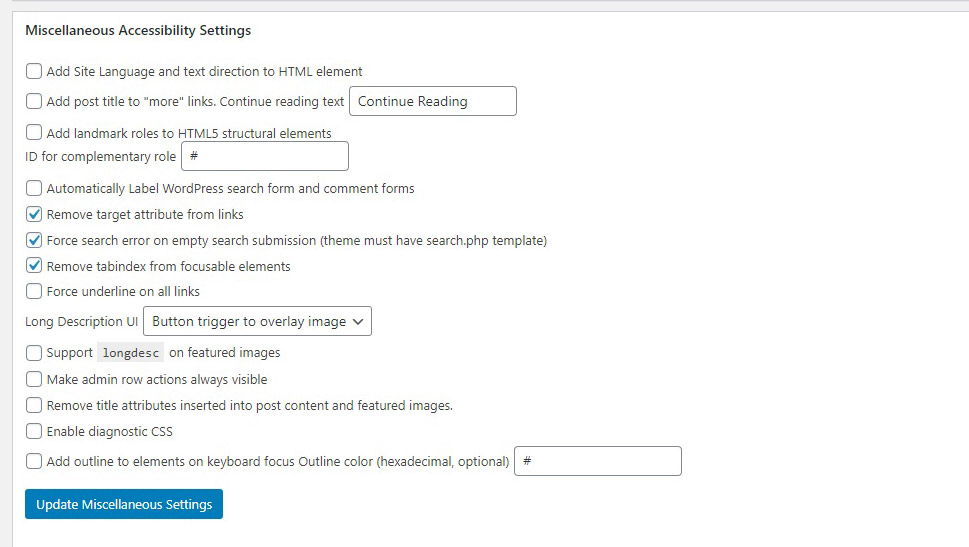The height and width of the screenshot is (547, 969).
Task: Click the Outline color hexadecimal input field
Action: tap(597, 461)
